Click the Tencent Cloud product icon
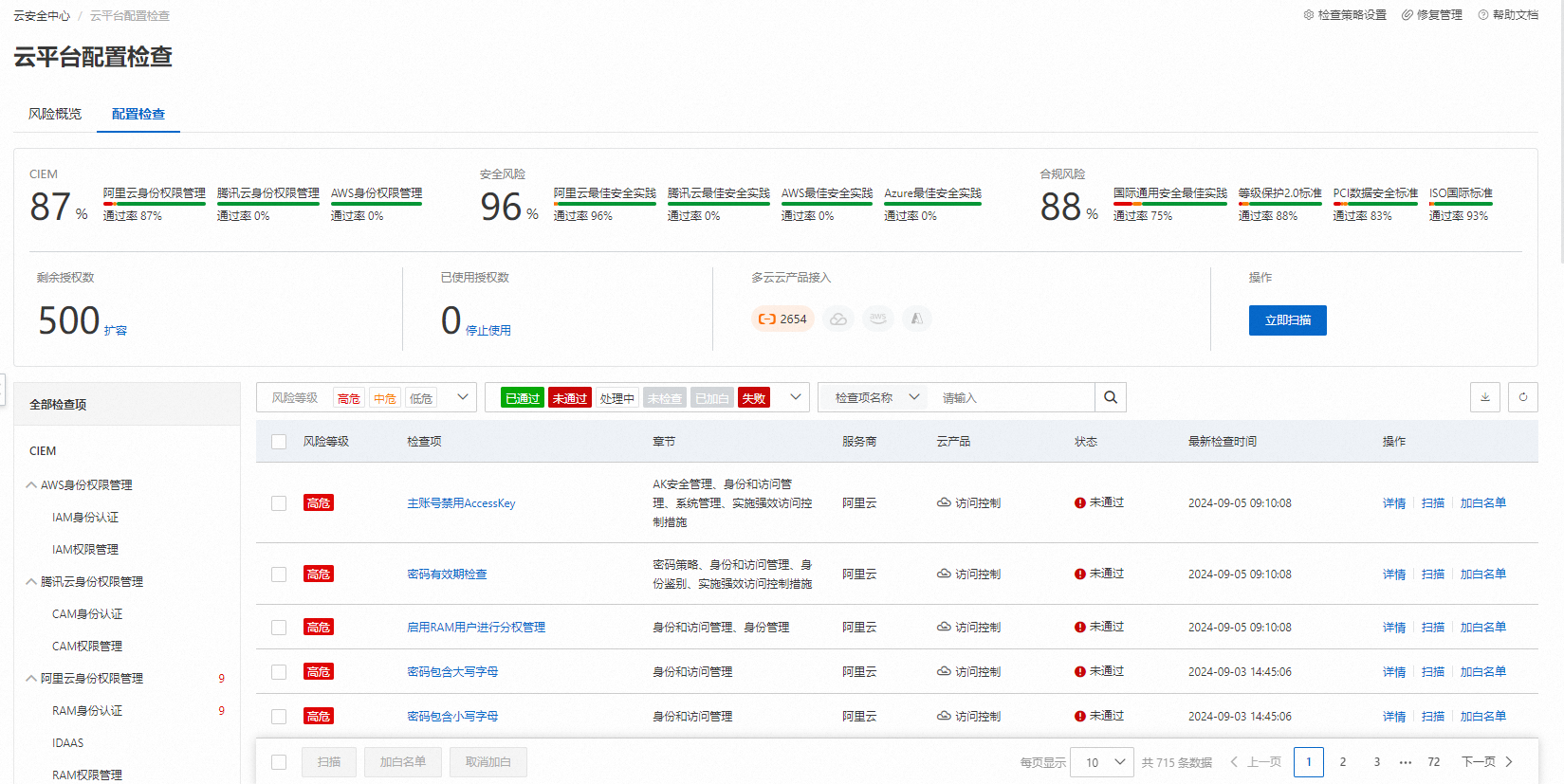Viewport: 1564px width, 784px height. (838, 319)
